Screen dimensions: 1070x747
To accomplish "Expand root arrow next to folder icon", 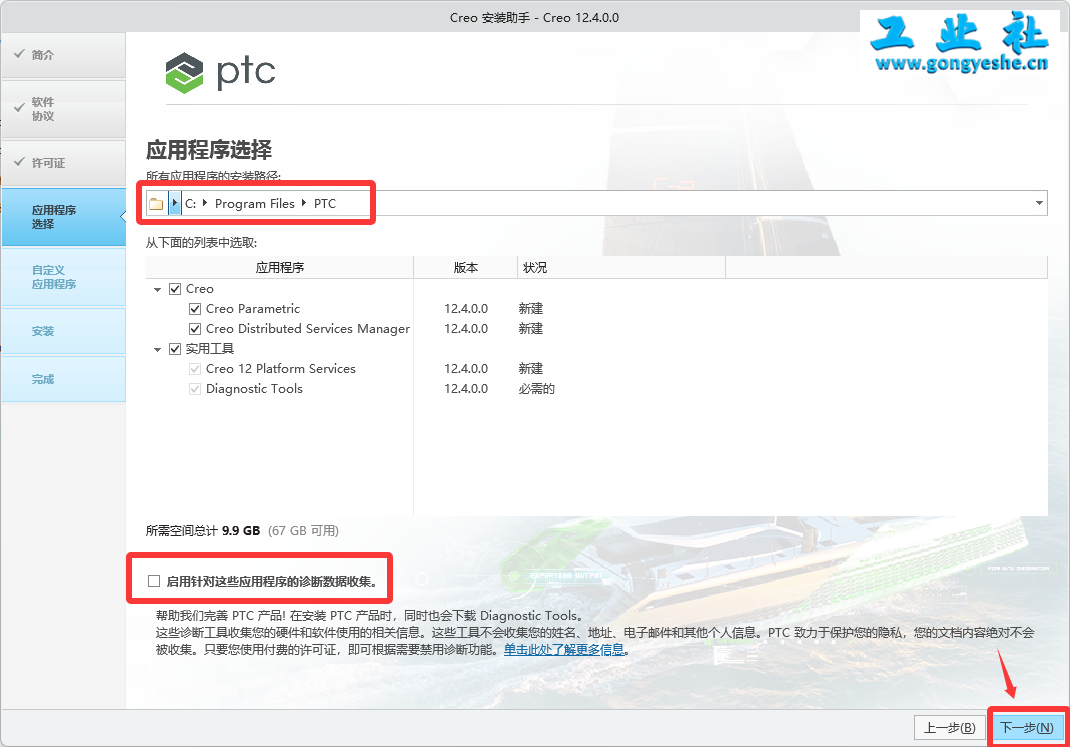I will tap(175, 203).
